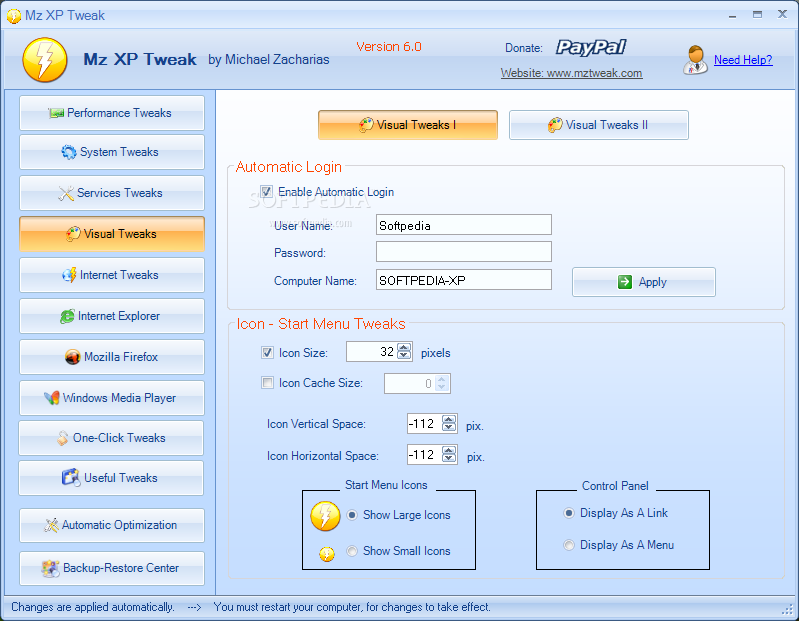
Task: Select the Visual Tweaks sidebar section
Action: pos(112,234)
